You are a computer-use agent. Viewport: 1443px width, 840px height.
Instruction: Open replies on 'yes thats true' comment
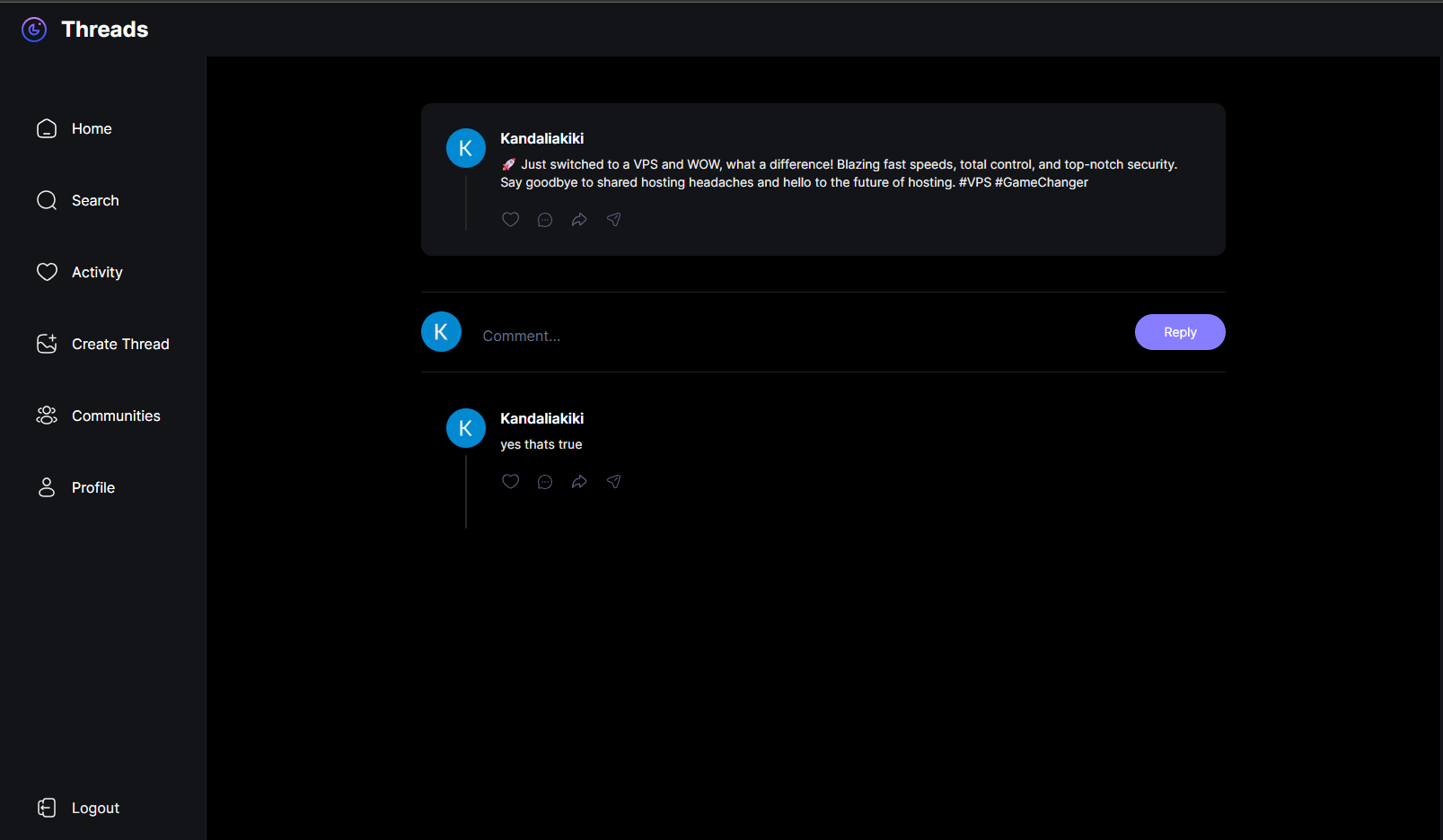(x=544, y=481)
